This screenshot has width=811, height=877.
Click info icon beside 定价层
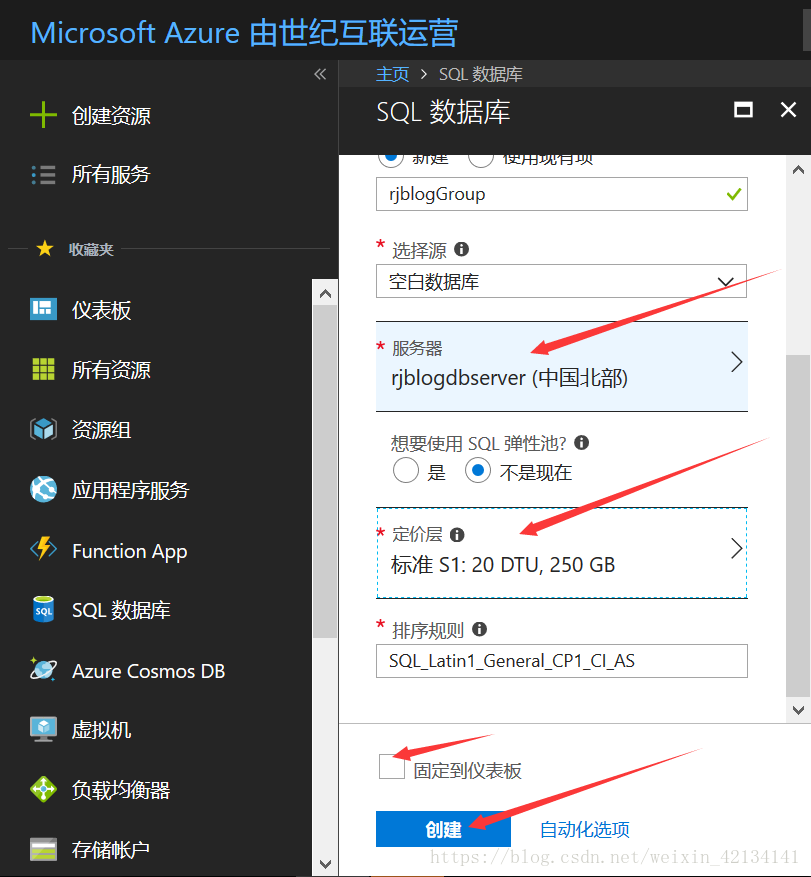click(x=457, y=535)
